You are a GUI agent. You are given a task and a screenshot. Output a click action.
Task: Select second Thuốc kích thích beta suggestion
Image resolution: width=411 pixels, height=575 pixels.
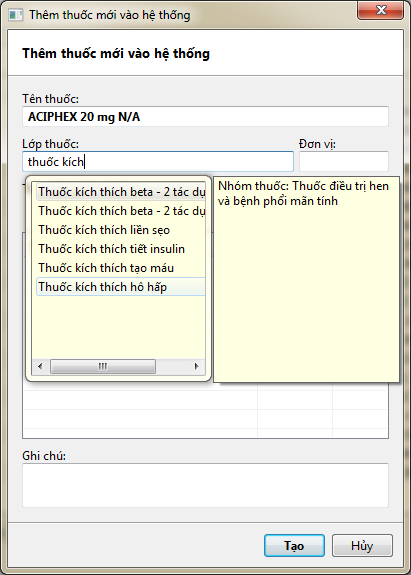121,211
